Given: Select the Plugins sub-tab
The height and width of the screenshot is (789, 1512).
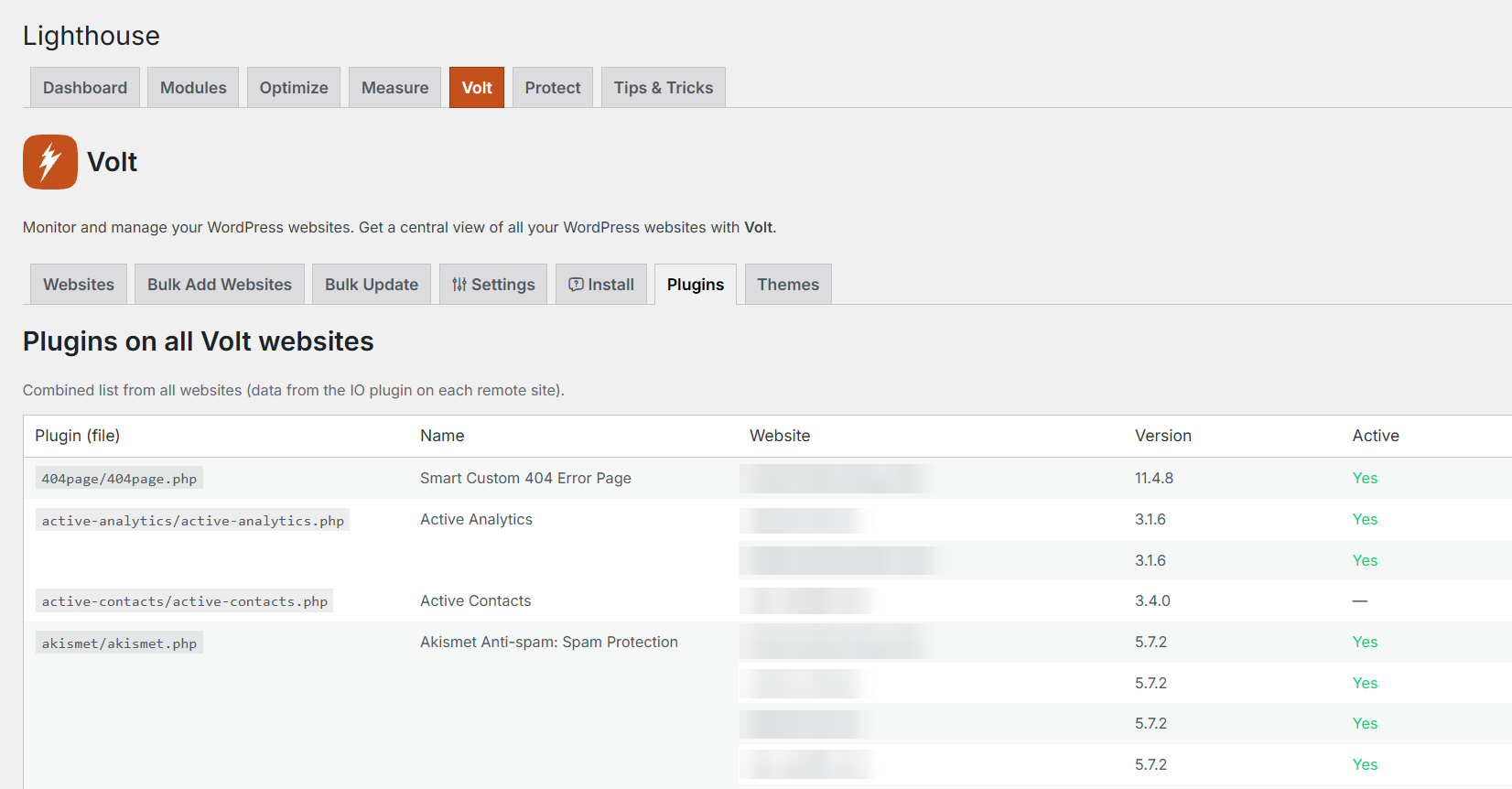Looking at the screenshot, I should pyautogui.click(x=696, y=285).
